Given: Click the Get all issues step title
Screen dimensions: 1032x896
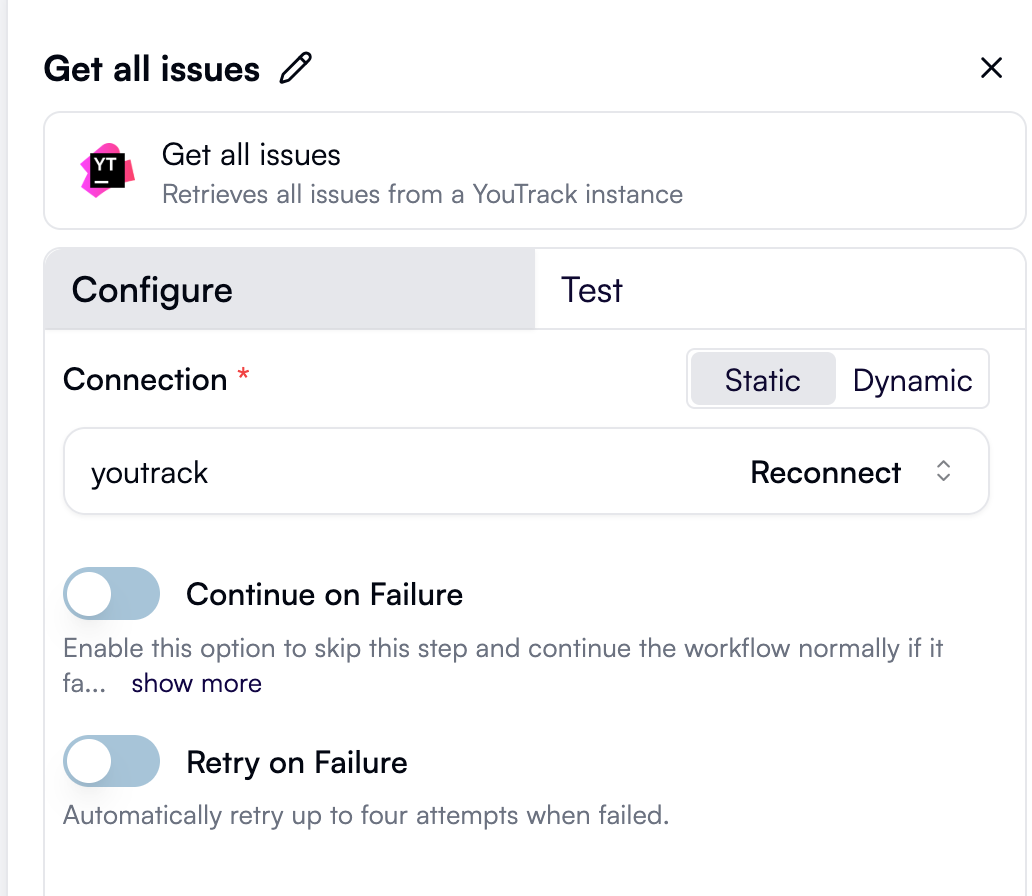Looking at the screenshot, I should (x=152, y=68).
